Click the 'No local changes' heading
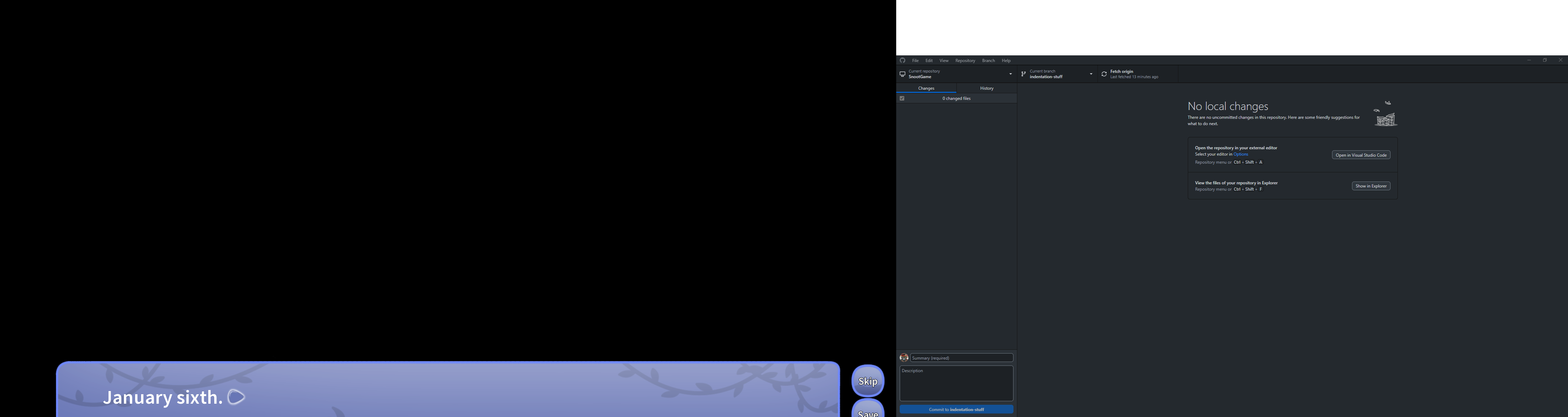Viewport: 1568px width, 417px height. pos(1228,107)
